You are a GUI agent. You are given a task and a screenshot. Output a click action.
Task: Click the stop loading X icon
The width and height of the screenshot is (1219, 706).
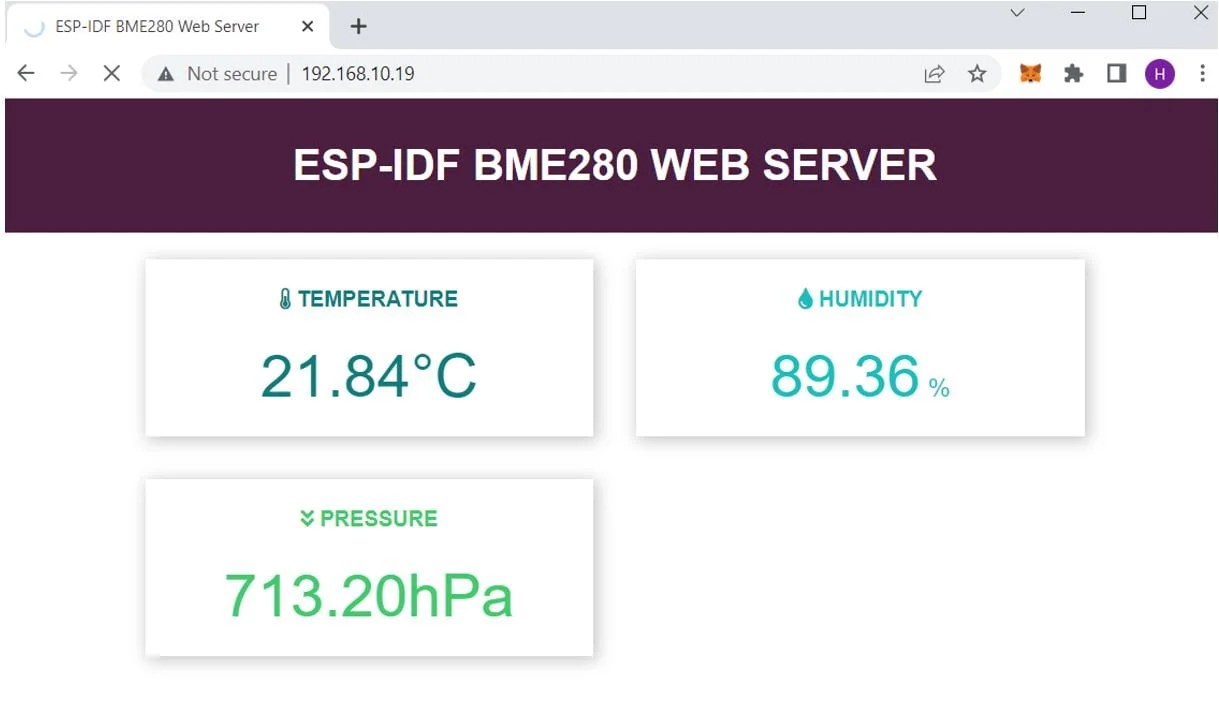click(x=111, y=72)
